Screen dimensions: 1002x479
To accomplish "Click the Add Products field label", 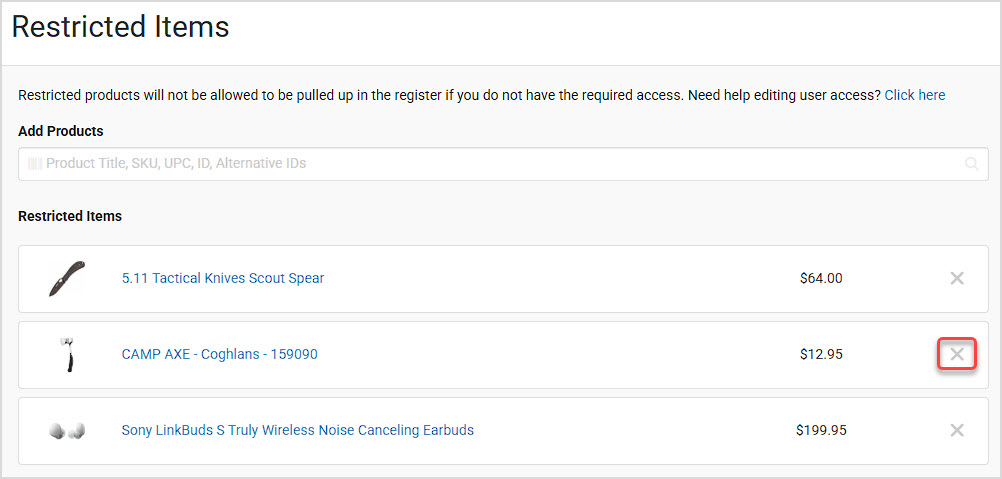I will [x=61, y=131].
